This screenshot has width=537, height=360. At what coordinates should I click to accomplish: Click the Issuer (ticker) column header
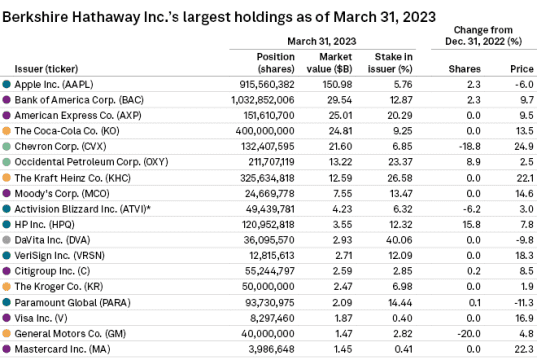pyautogui.click(x=46, y=69)
